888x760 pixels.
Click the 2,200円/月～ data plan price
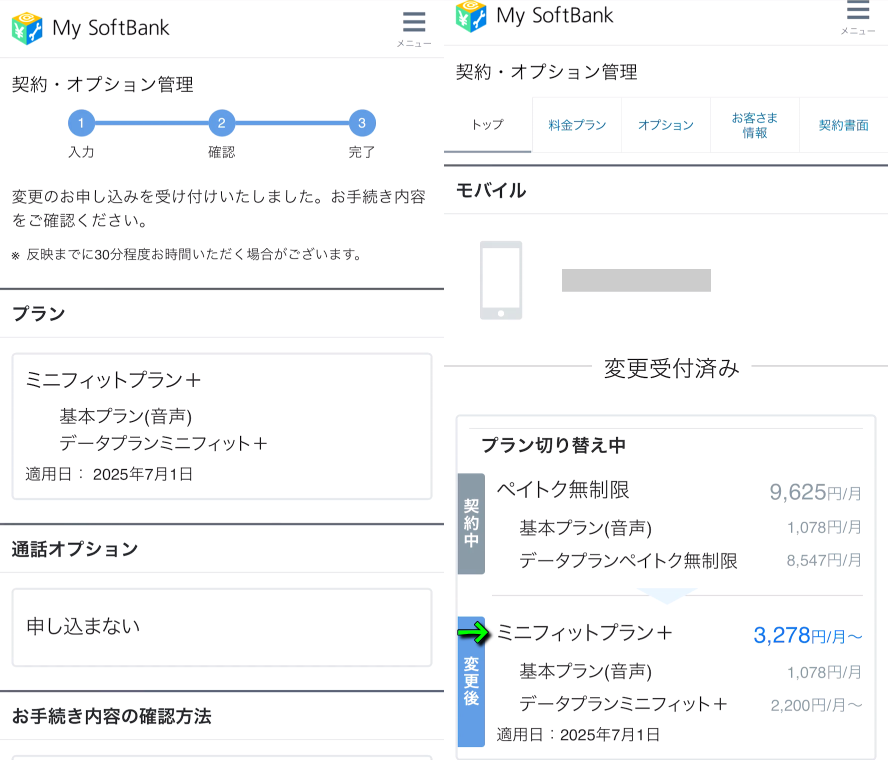[816, 705]
